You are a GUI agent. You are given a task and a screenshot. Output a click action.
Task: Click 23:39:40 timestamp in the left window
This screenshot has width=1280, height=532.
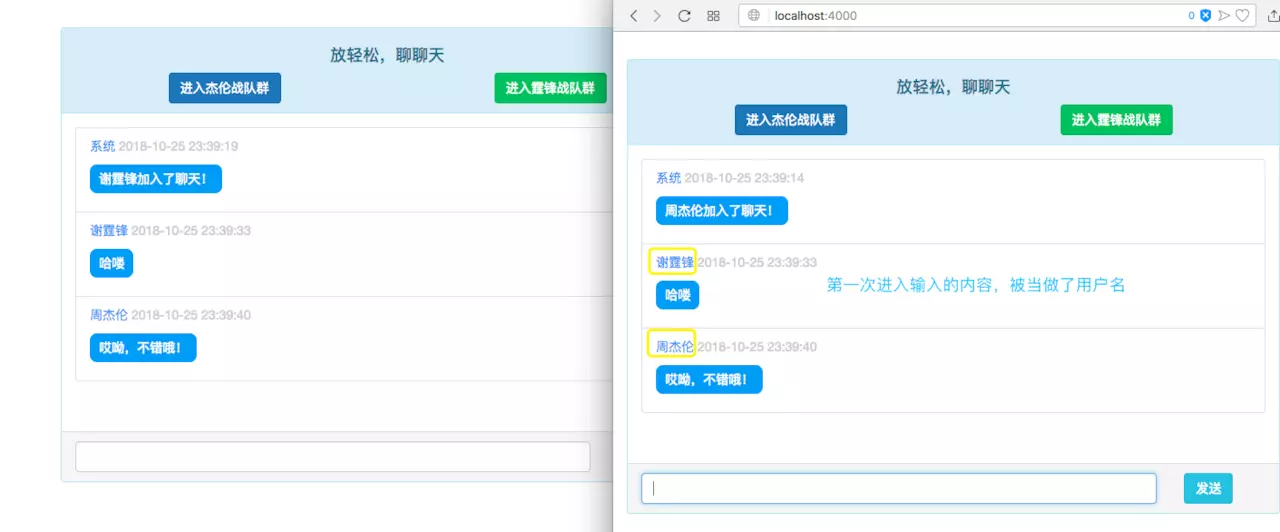point(191,314)
